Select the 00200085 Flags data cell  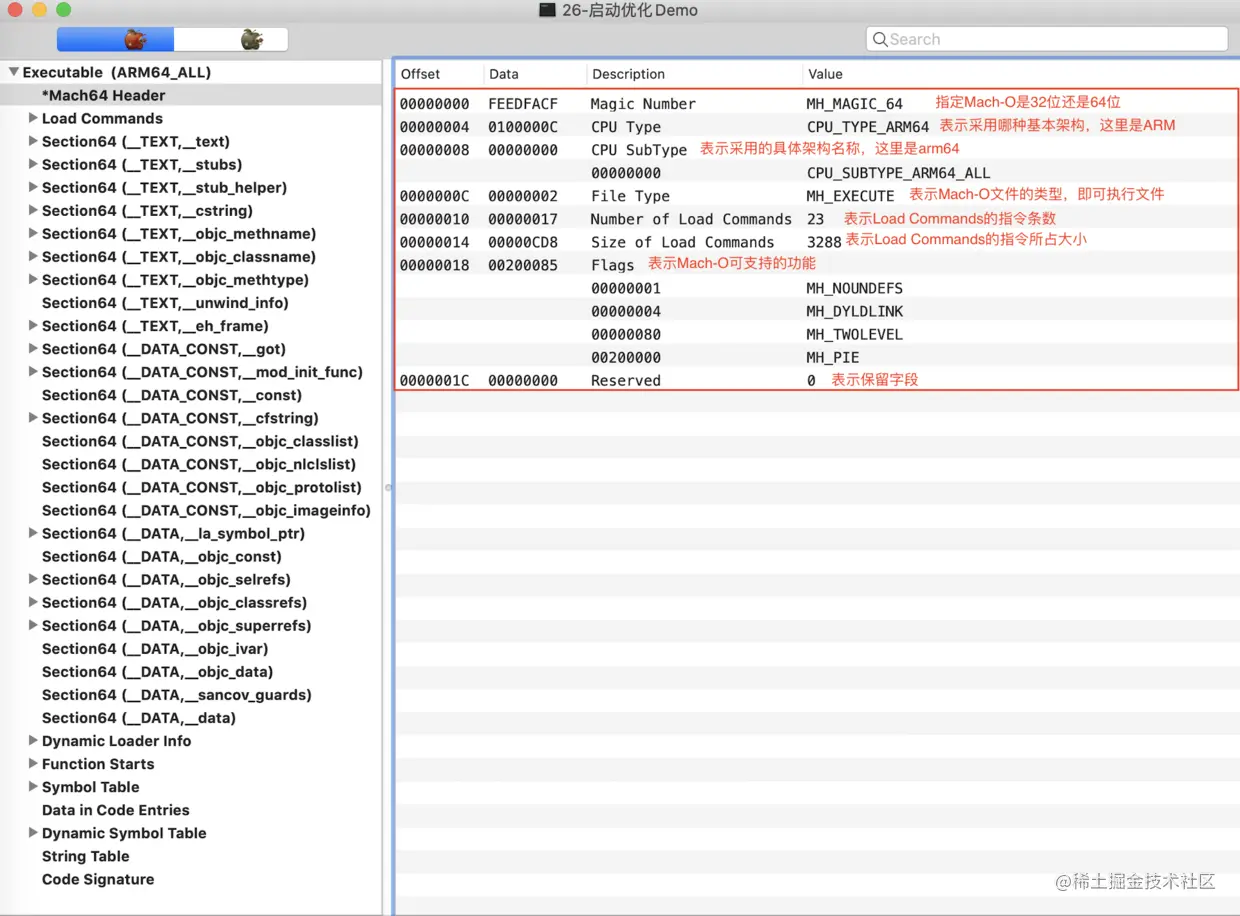coord(523,264)
